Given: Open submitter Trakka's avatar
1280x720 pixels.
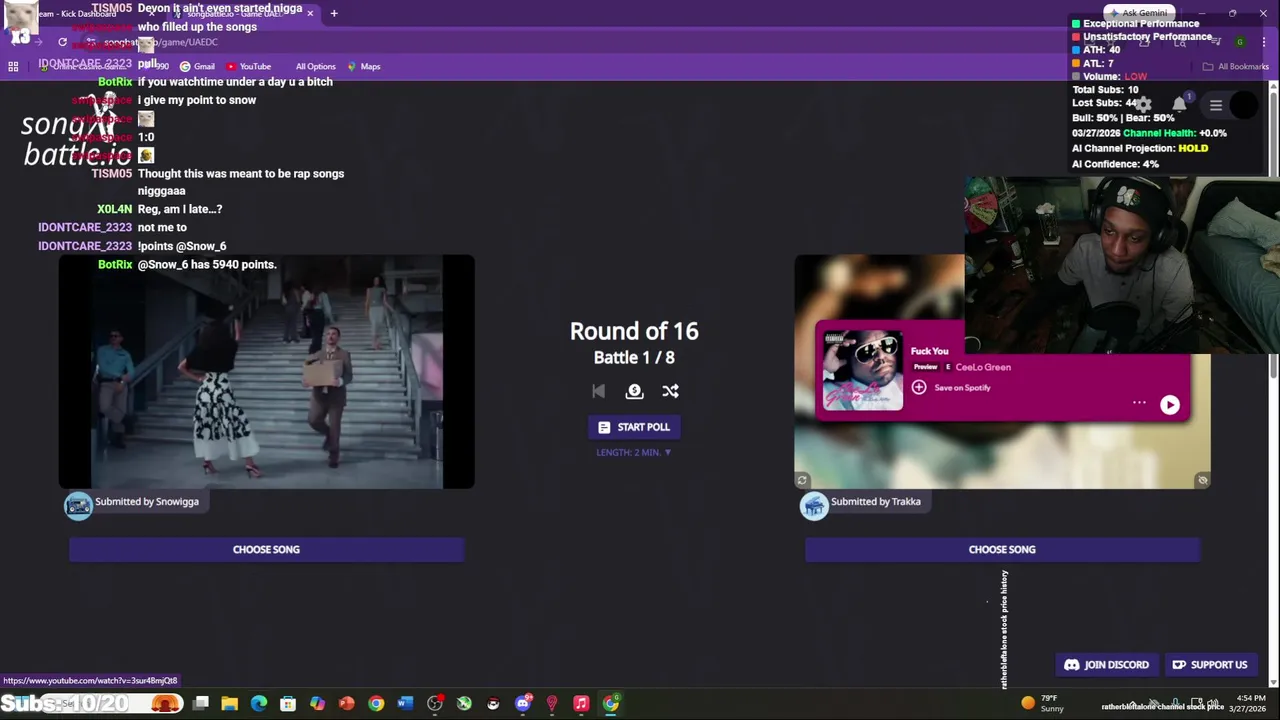Looking at the screenshot, I should coord(814,506).
